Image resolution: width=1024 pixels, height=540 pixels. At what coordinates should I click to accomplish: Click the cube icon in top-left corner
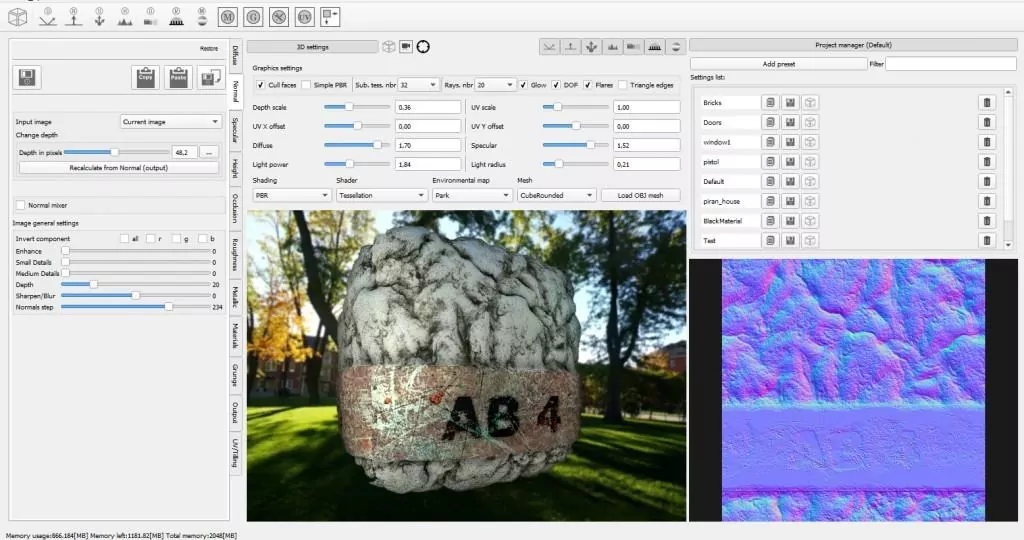click(x=19, y=17)
